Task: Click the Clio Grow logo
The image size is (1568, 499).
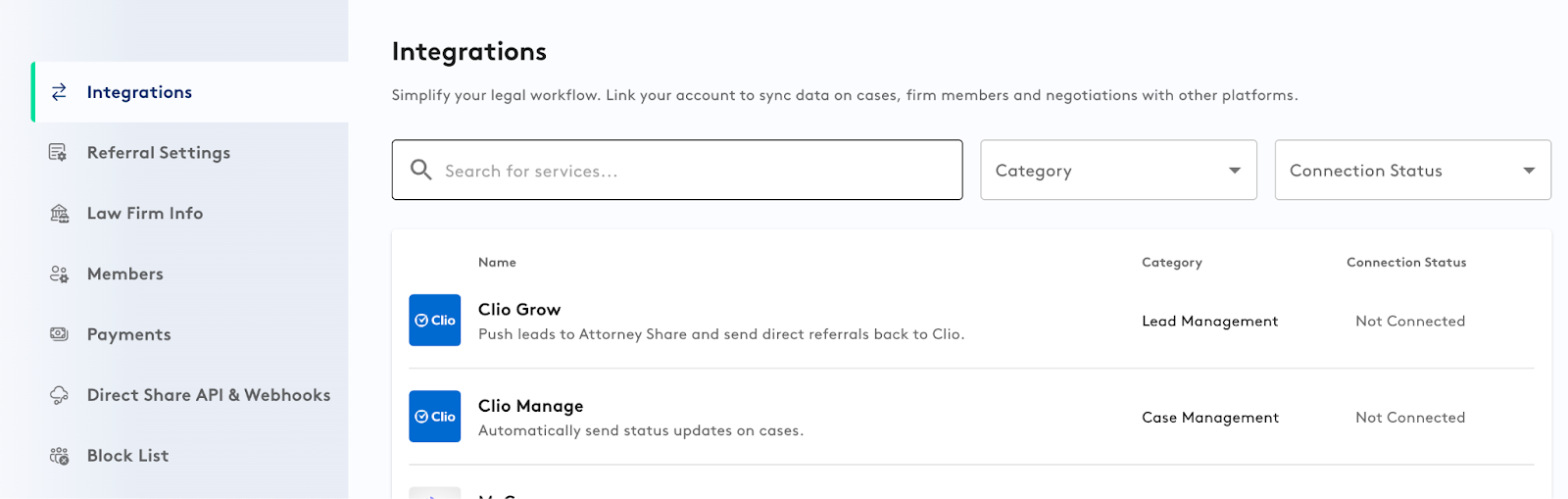Action: [434, 321]
